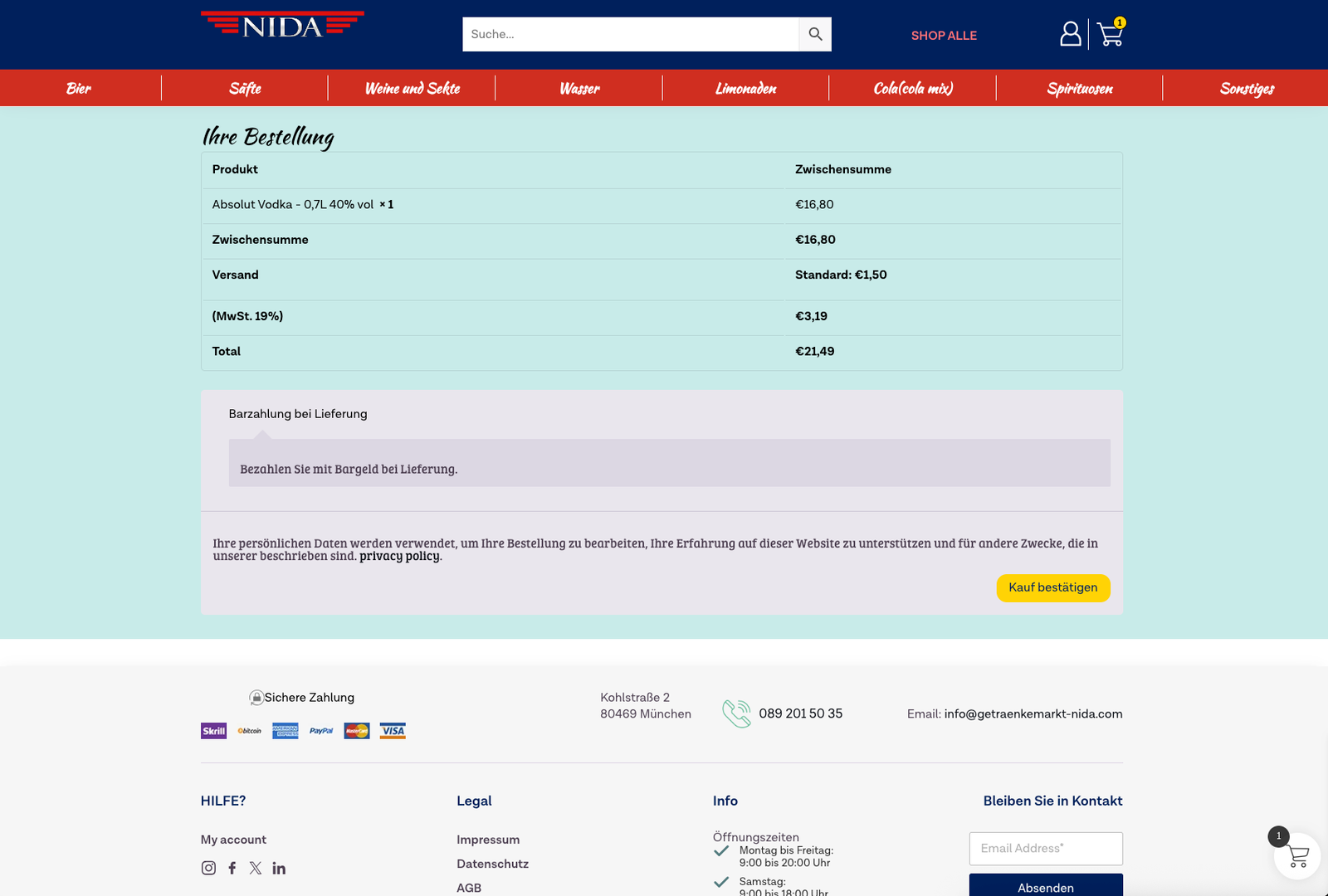Open the X (Twitter) icon
Image resolution: width=1328 pixels, height=896 pixels.
(256, 868)
